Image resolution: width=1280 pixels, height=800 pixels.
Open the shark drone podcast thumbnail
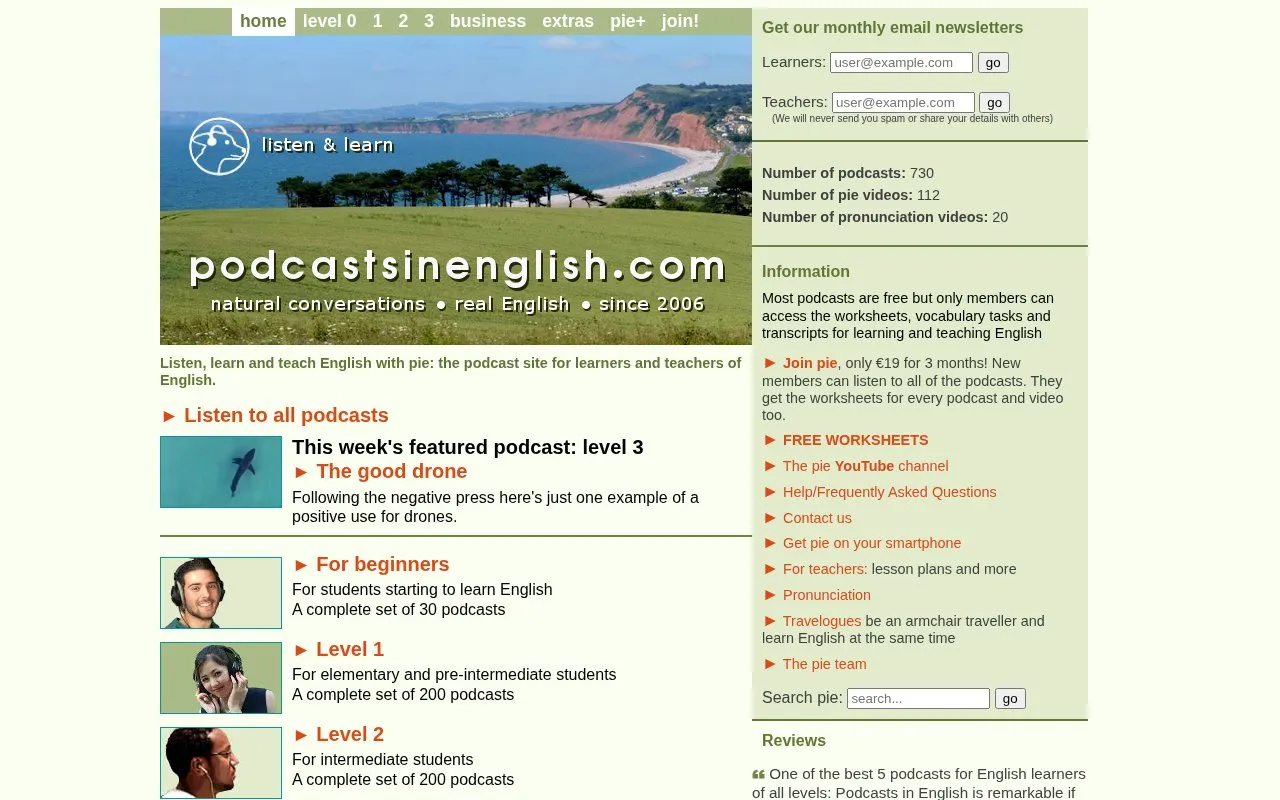(221, 472)
